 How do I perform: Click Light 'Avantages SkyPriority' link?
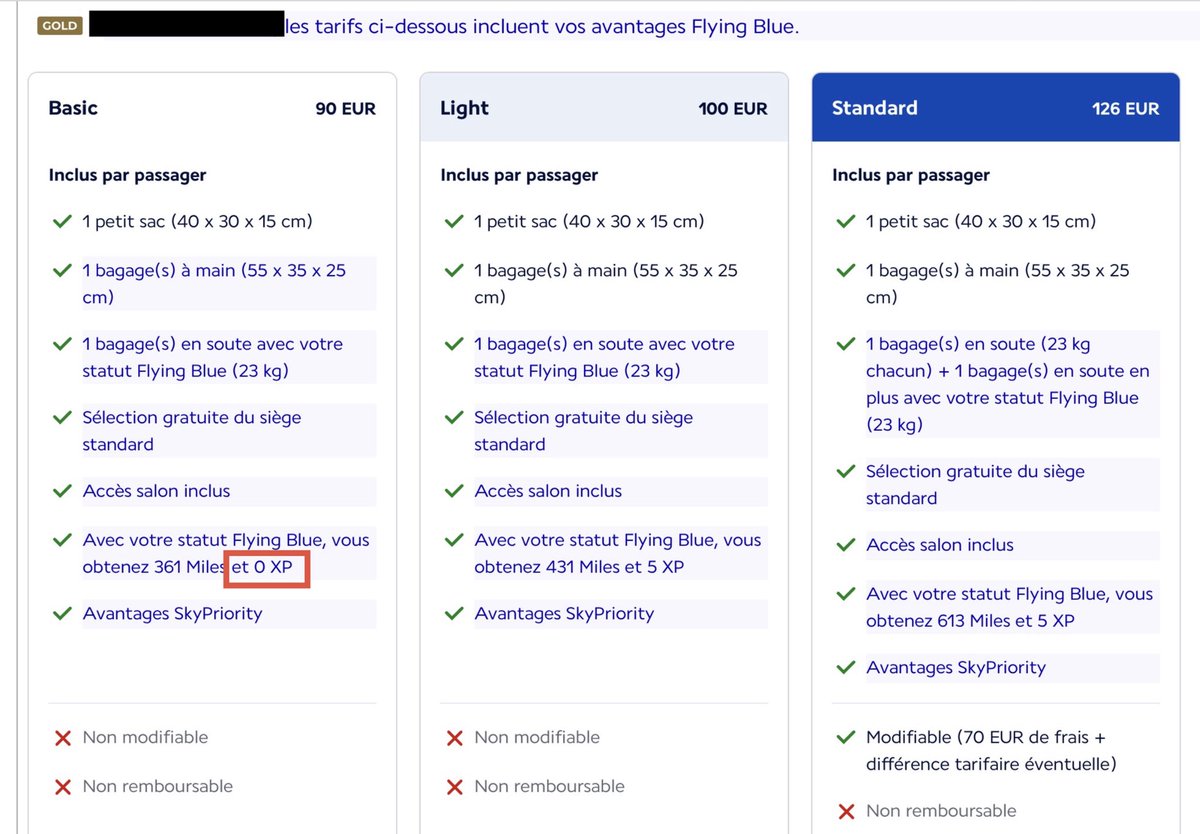pyautogui.click(x=564, y=613)
